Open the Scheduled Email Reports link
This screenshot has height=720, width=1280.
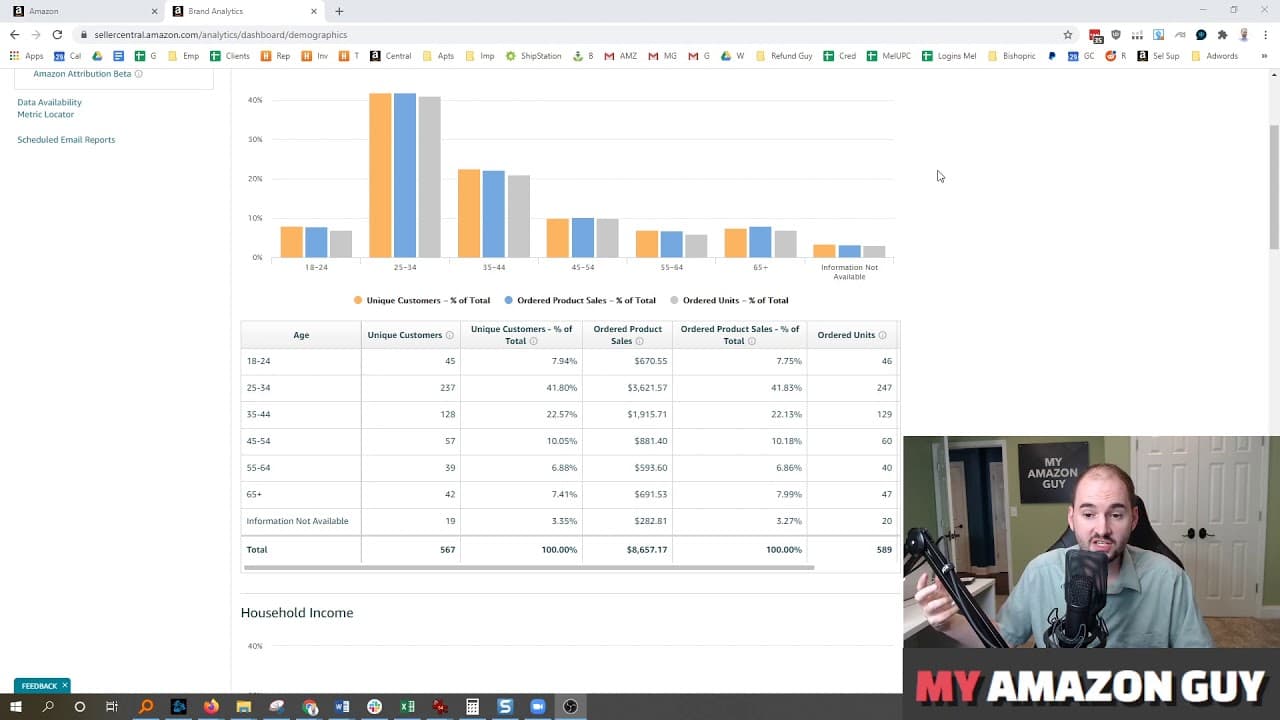coord(66,140)
